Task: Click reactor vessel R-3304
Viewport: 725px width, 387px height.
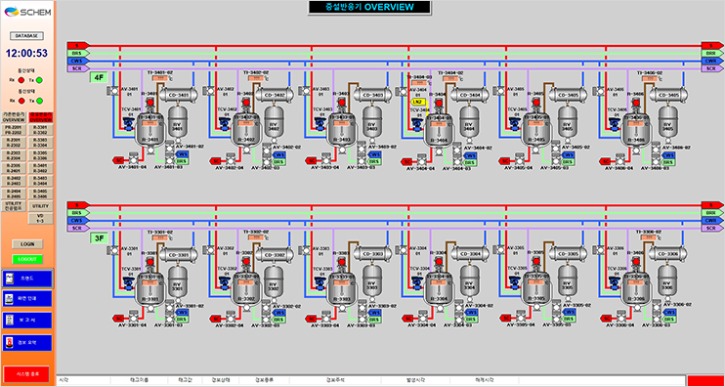Action: coord(439,289)
